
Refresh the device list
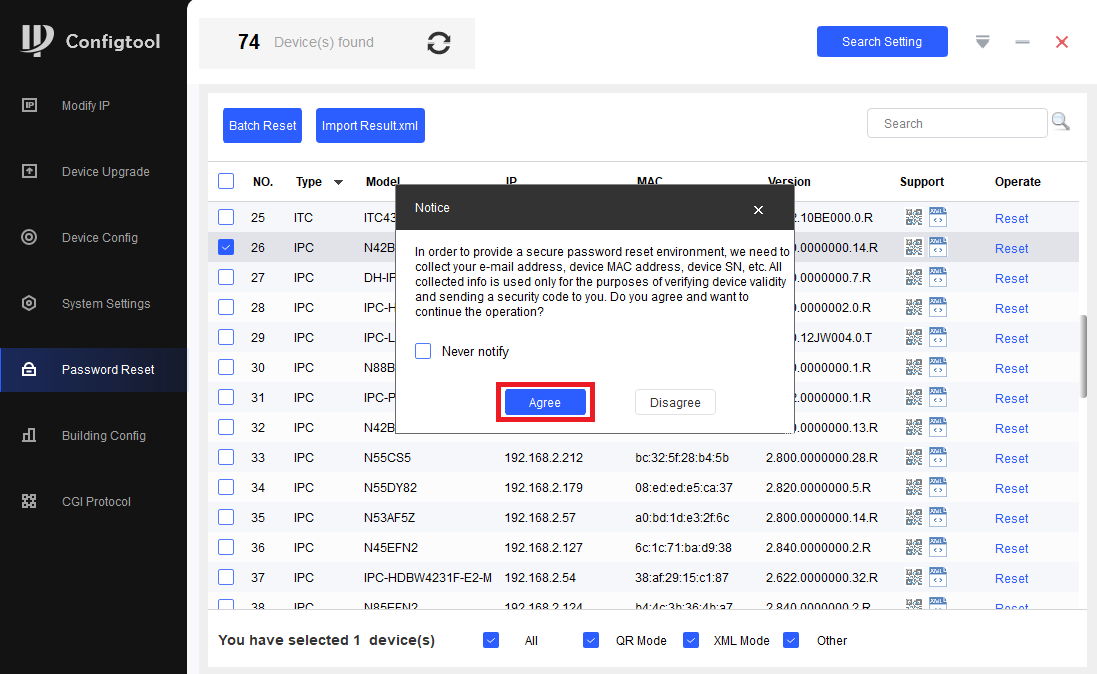[439, 43]
